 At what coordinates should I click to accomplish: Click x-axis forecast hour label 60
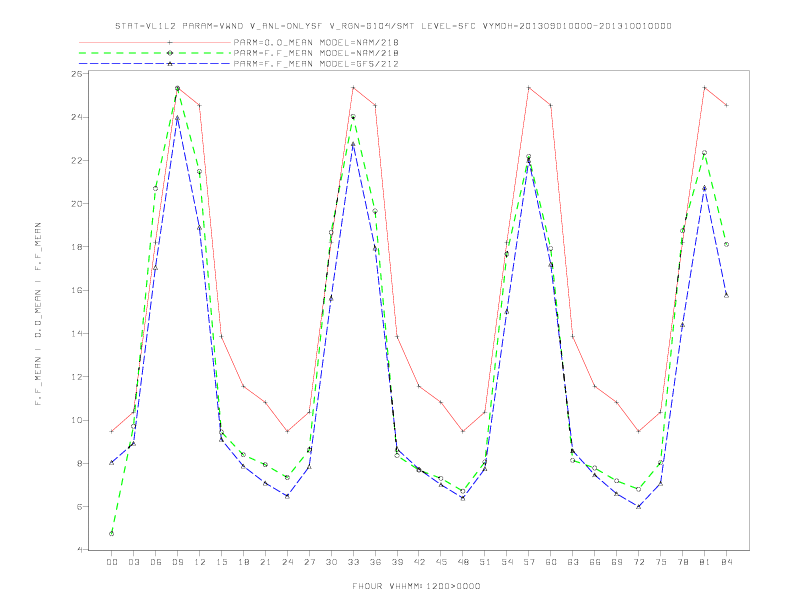(x=551, y=562)
